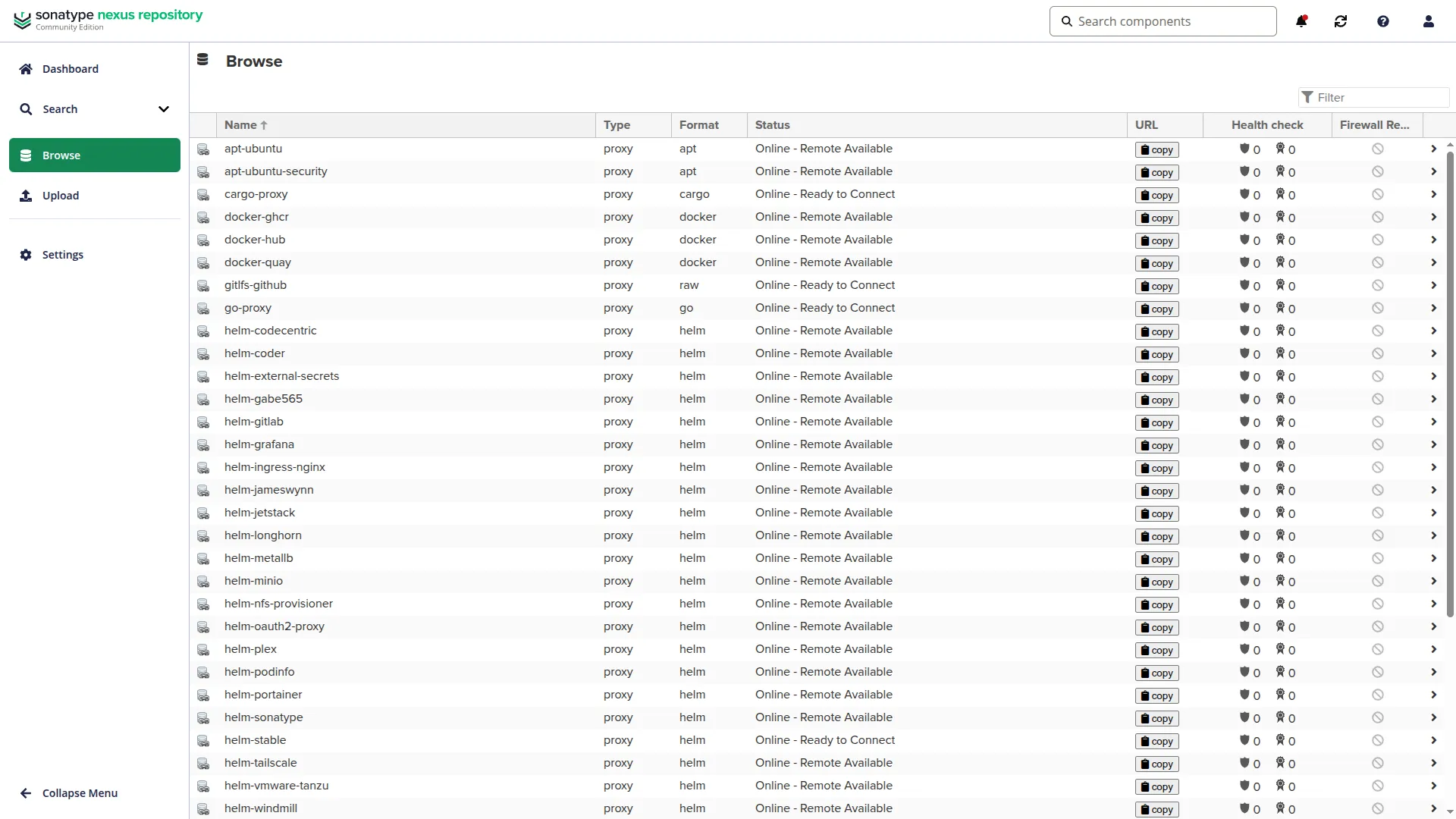Click shield icon in helm-portainer row
This screenshot has width=1456, height=819.
1244,695
